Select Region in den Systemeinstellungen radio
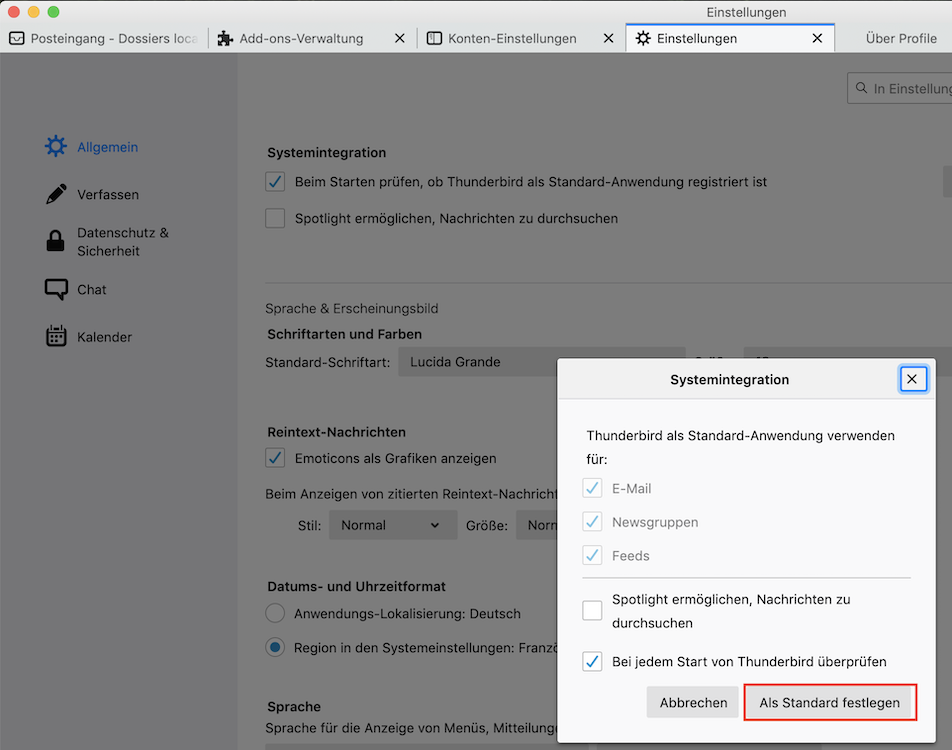This screenshot has height=750, width=952. [275, 647]
